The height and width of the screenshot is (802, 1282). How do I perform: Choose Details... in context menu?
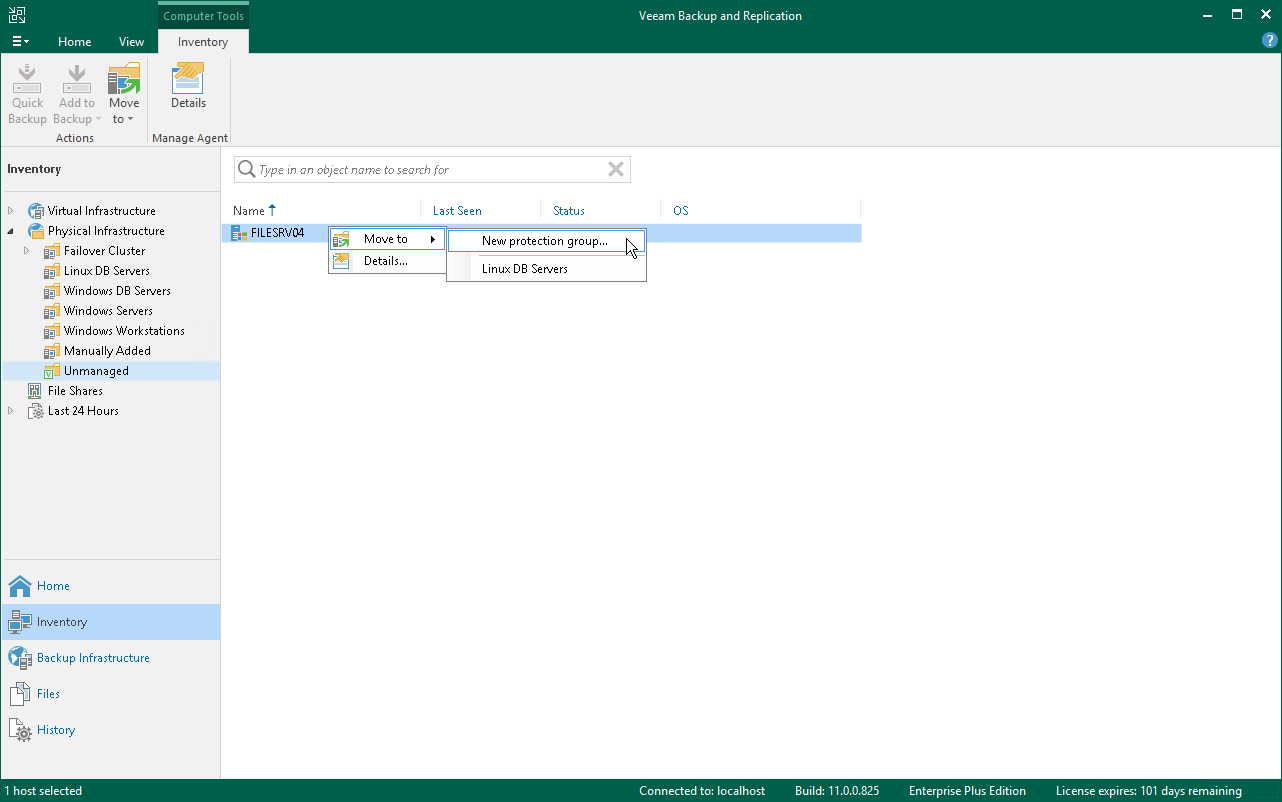(387, 261)
